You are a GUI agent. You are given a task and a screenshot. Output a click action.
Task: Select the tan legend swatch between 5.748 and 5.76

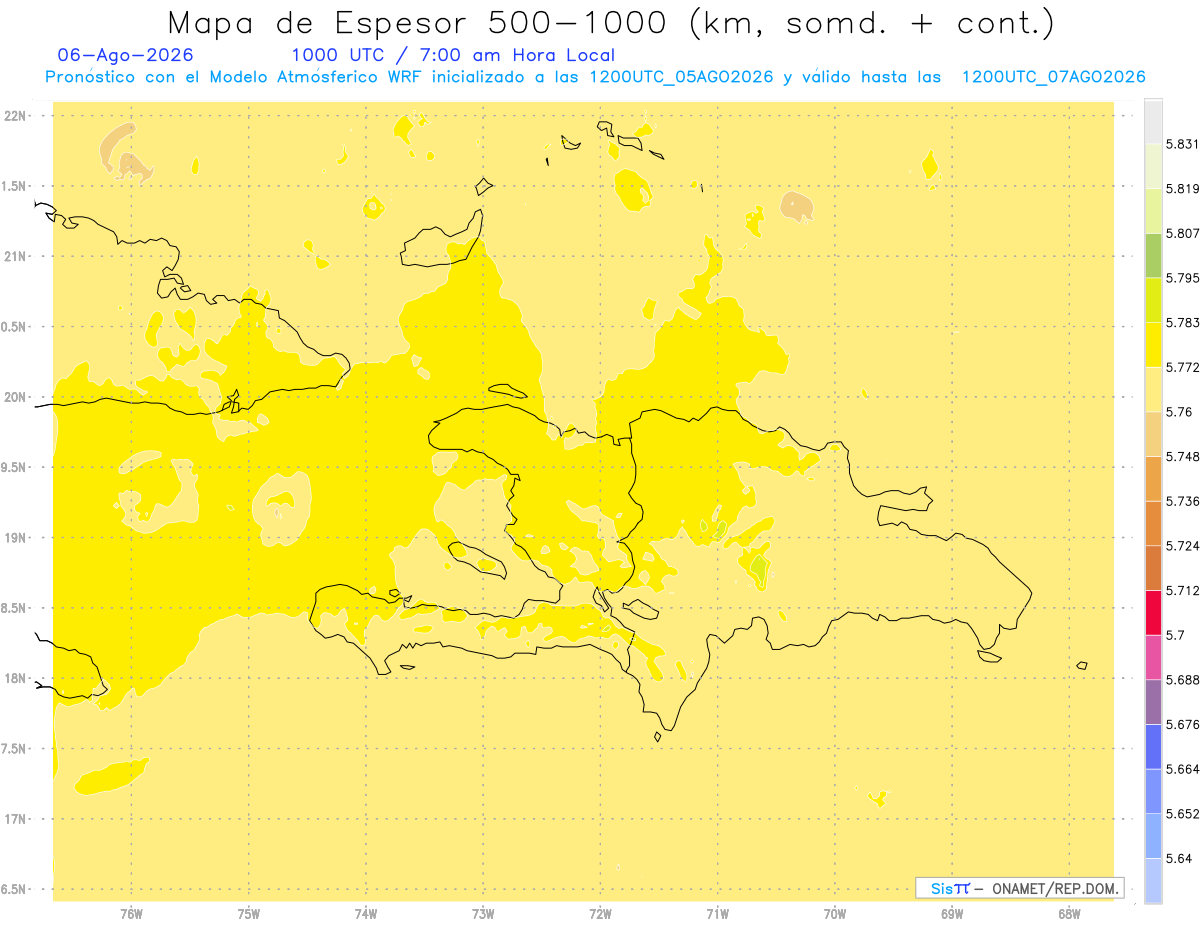coord(1153,434)
